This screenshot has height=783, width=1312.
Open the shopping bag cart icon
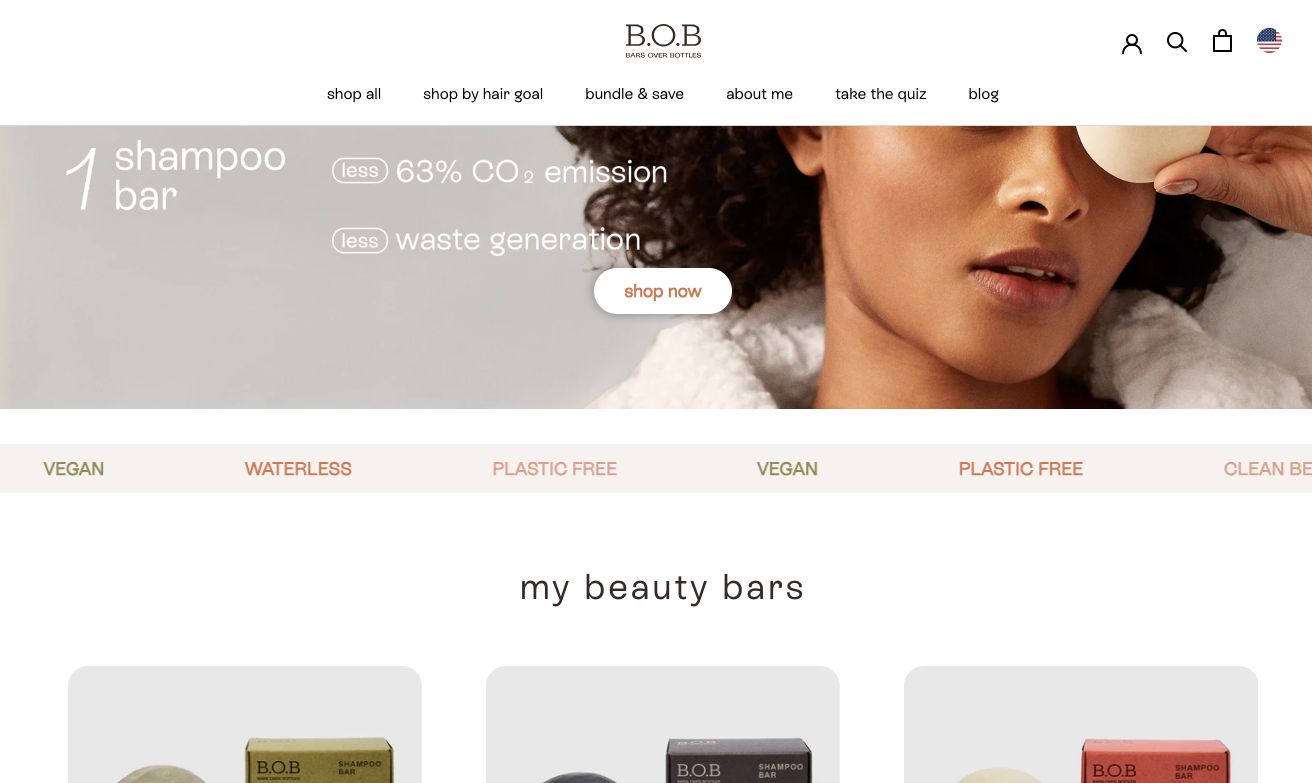[1222, 41]
